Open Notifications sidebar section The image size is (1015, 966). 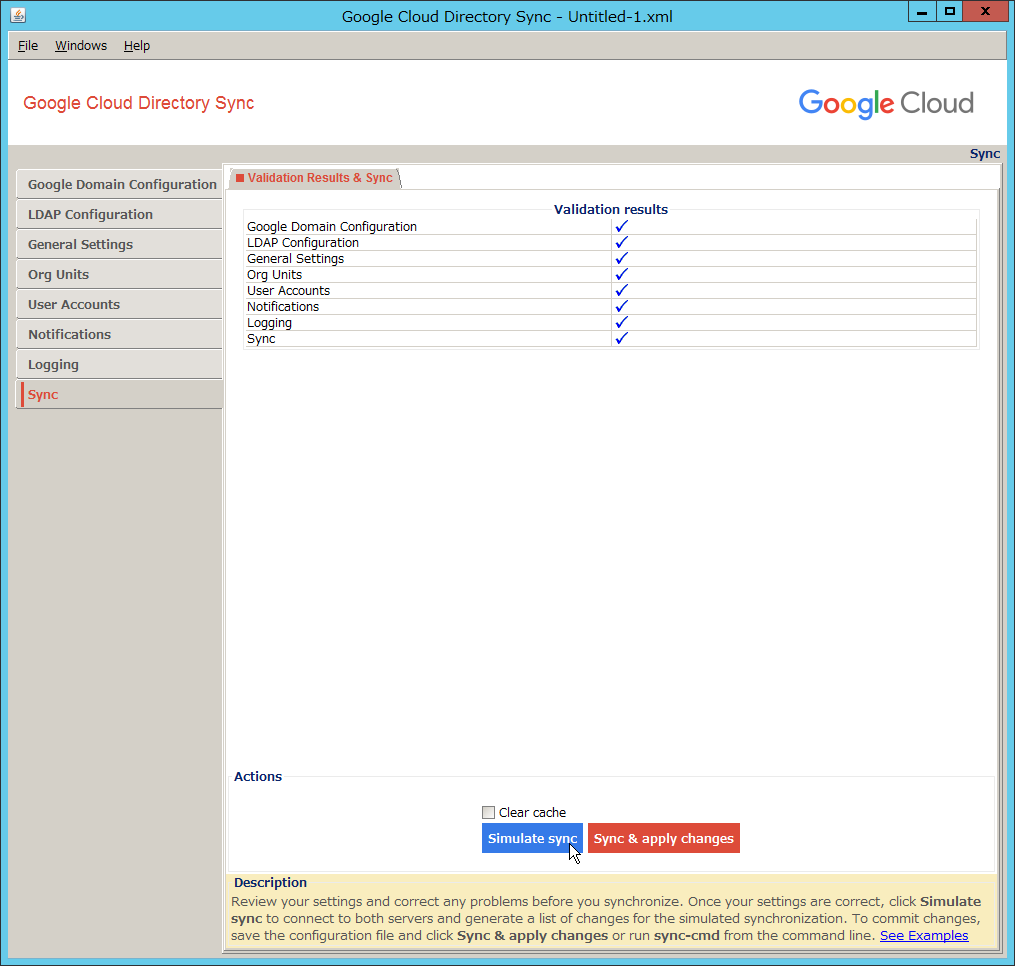click(x=120, y=335)
